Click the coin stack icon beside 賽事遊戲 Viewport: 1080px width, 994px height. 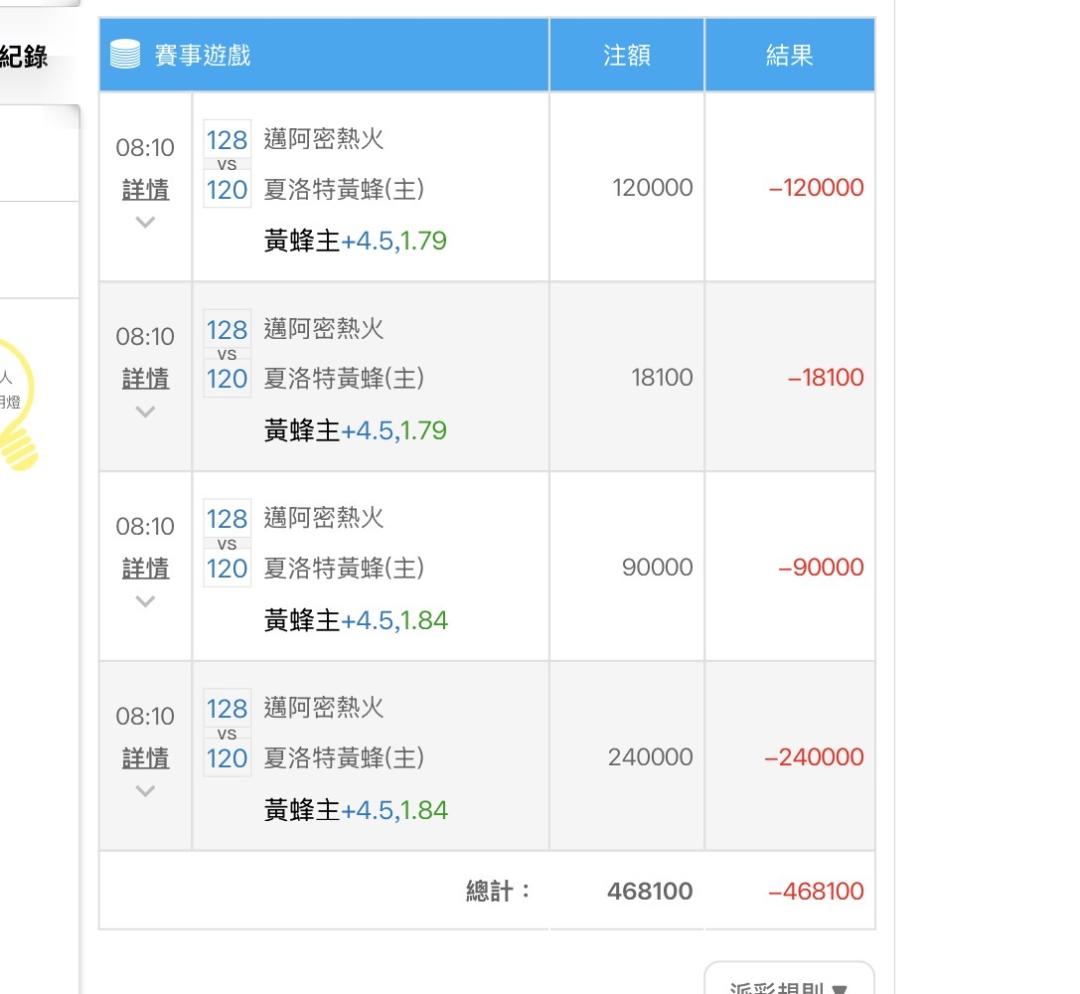click(125, 55)
